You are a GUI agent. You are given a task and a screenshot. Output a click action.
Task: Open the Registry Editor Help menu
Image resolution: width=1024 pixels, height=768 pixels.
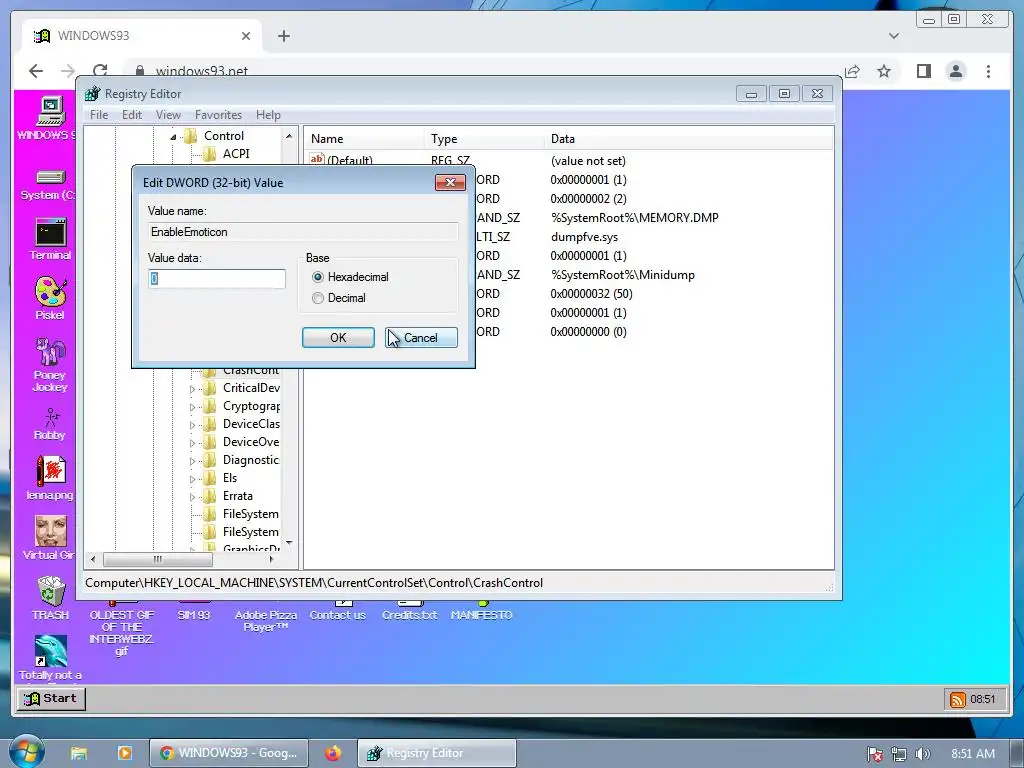[268, 115]
